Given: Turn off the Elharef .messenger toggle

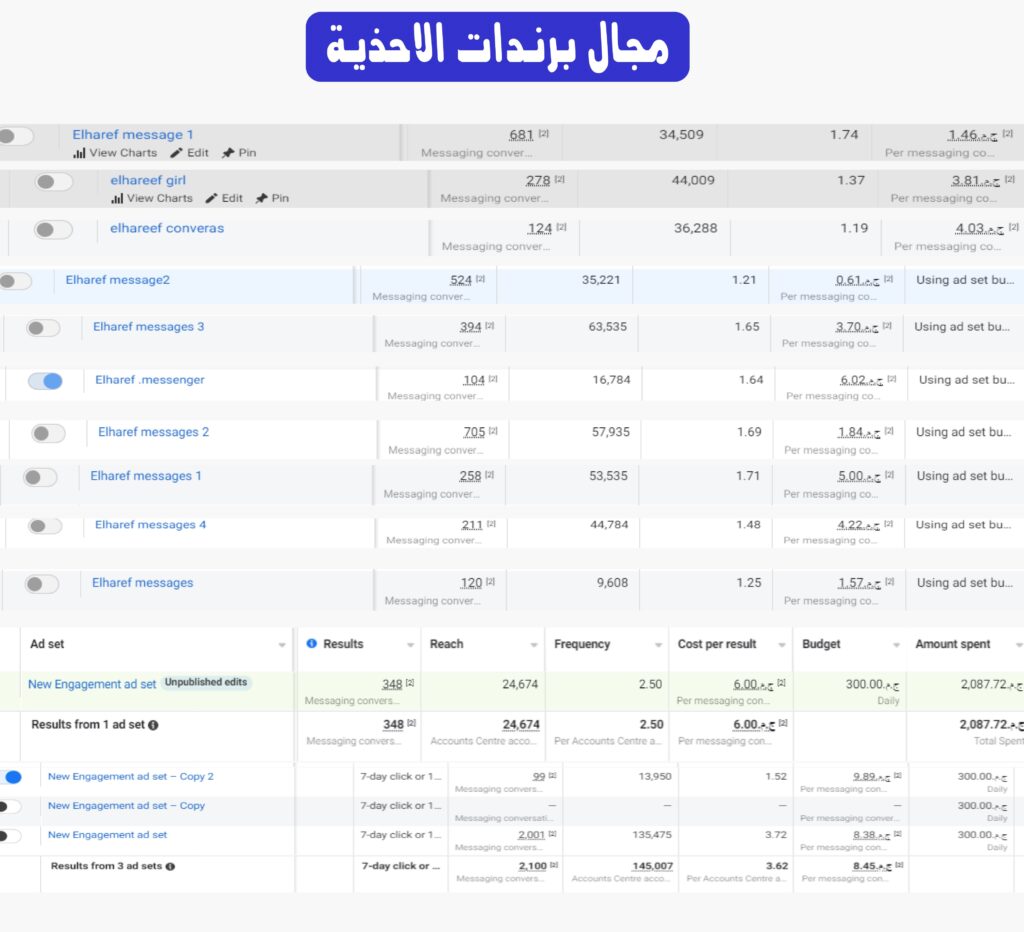Looking at the screenshot, I should pos(45,381).
